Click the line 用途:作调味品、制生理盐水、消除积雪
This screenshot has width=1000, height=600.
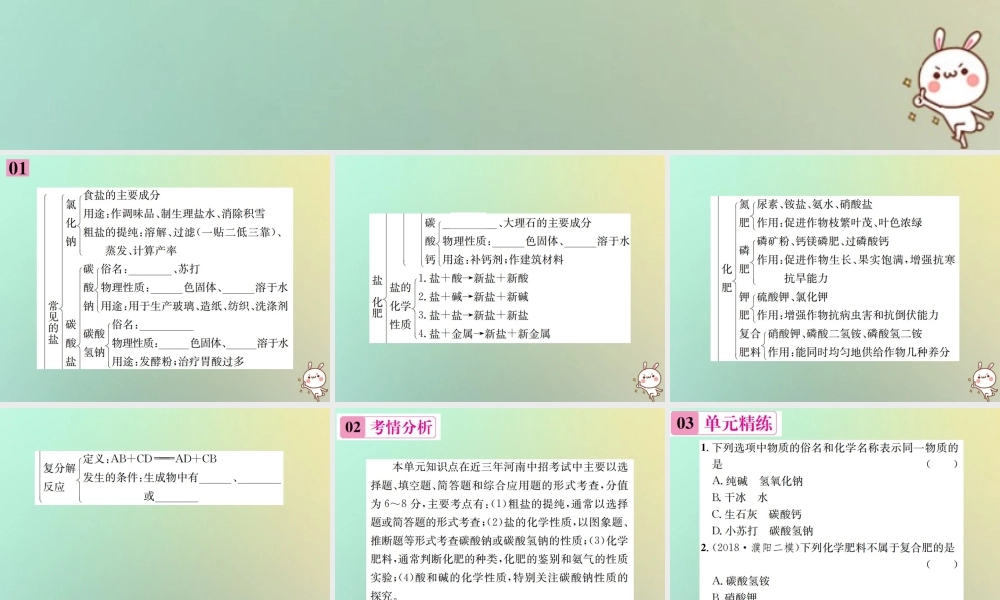[174, 214]
